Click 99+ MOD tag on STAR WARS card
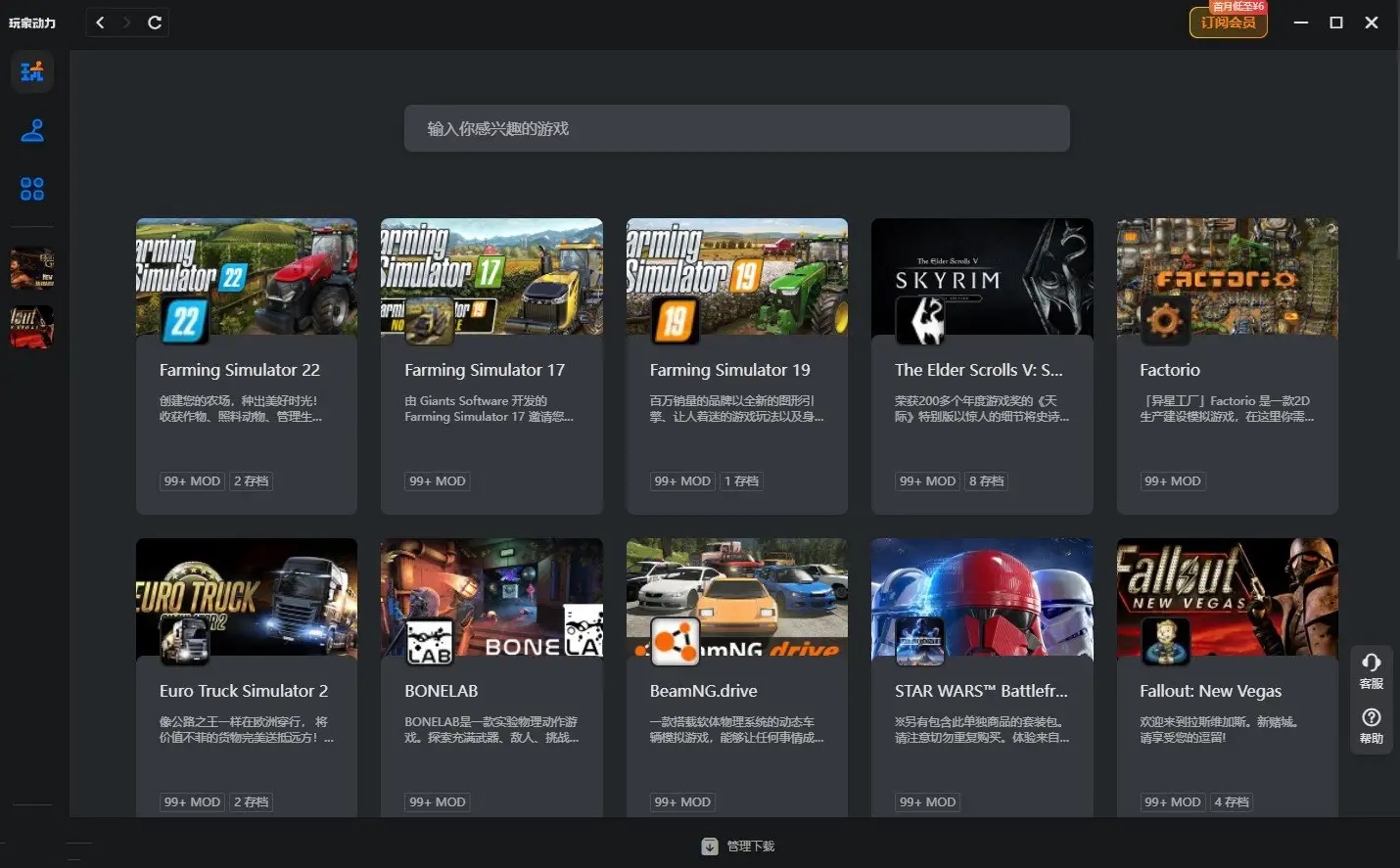1400x868 pixels. tap(927, 801)
